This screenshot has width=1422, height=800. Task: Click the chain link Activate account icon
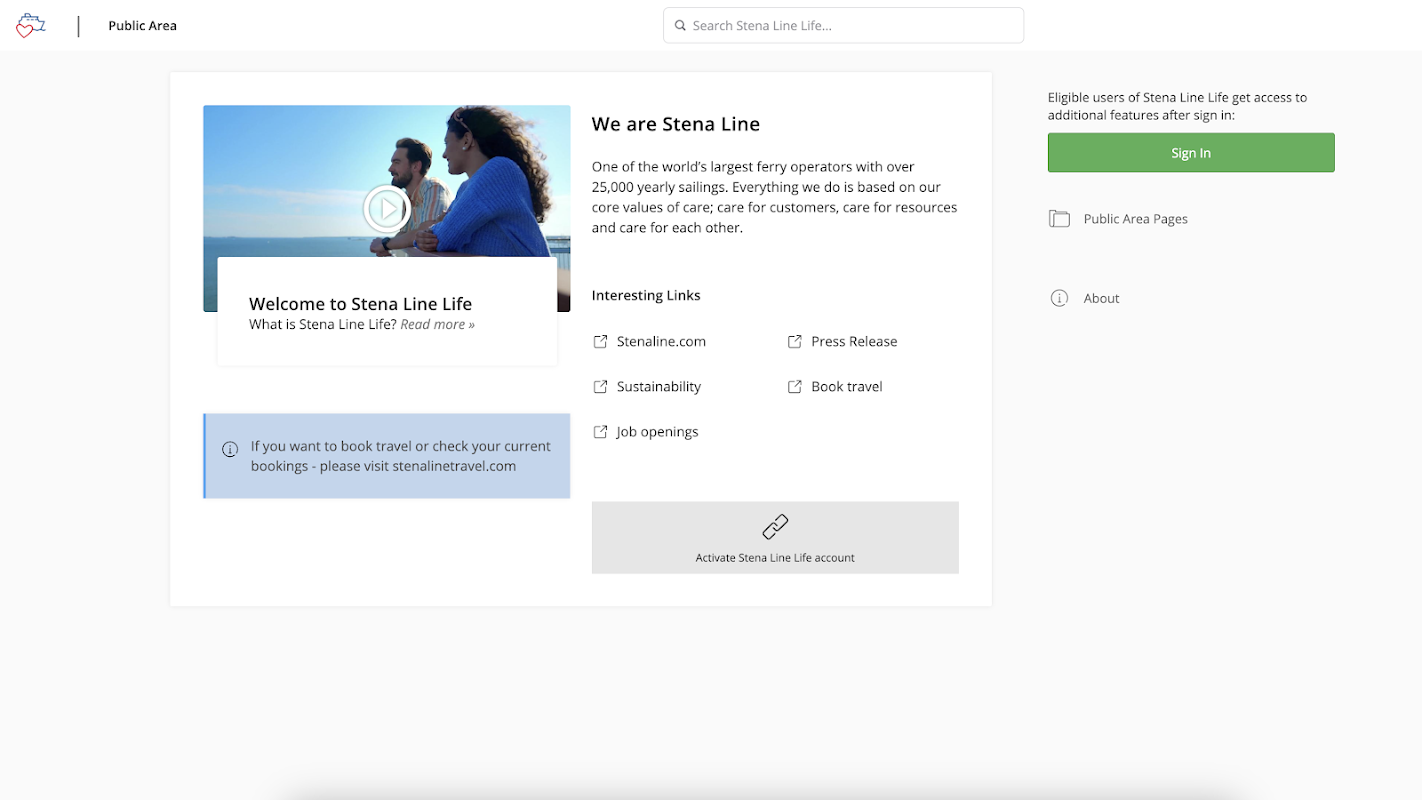[775, 526]
